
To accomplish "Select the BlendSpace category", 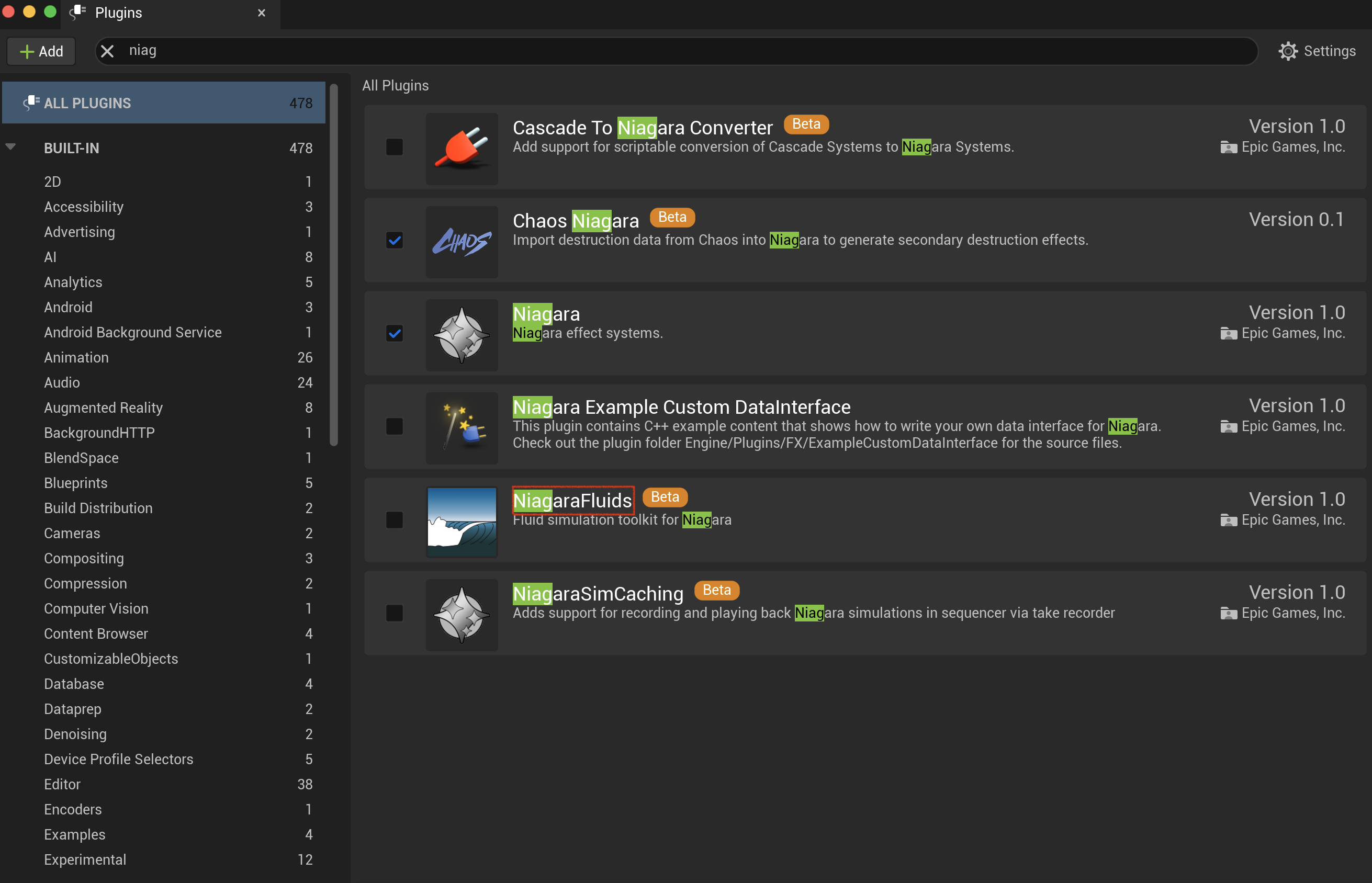I will click(163, 458).
